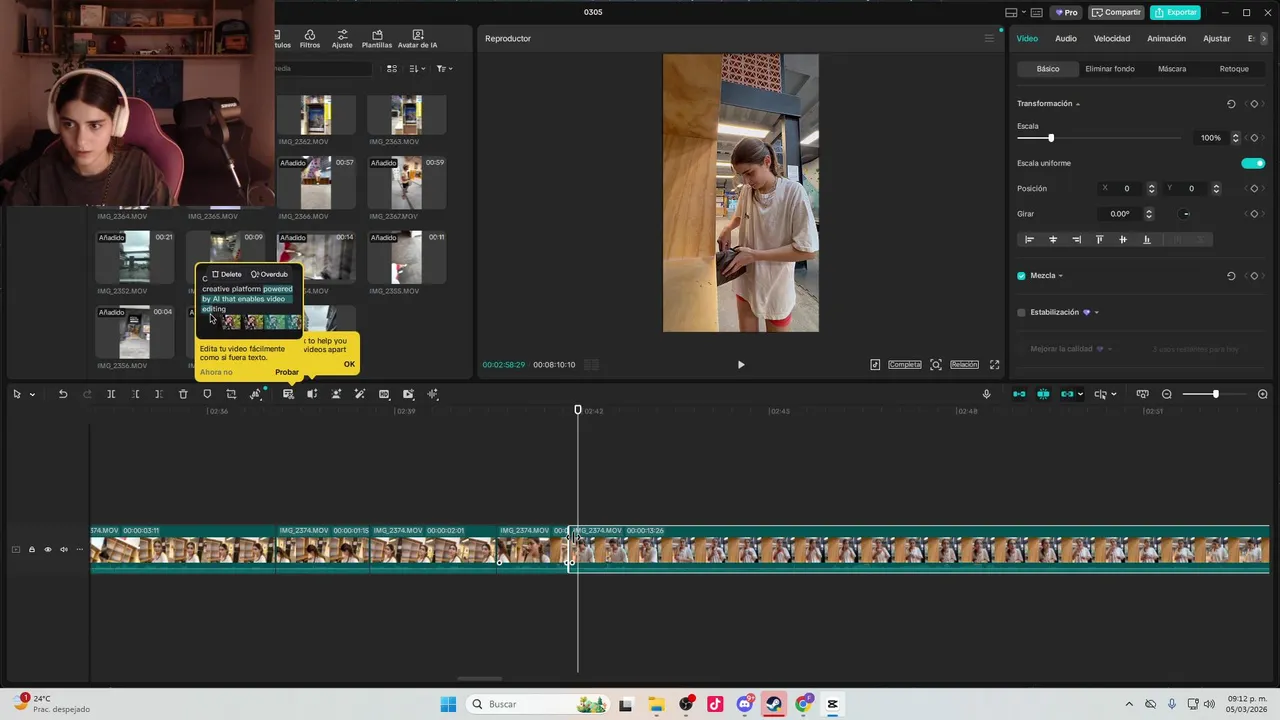This screenshot has height=720, width=1280.
Task: Open the Velocidad tab
Action: tap(1112, 39)
